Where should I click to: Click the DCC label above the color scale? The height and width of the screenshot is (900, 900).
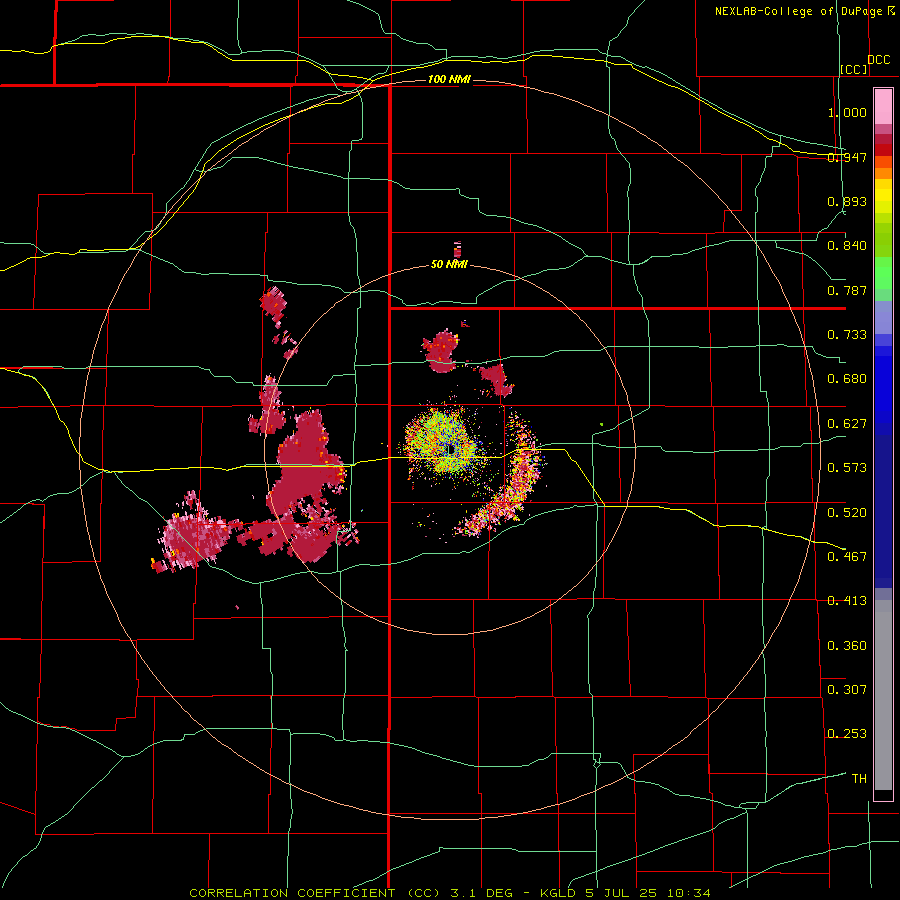[878, 60]
